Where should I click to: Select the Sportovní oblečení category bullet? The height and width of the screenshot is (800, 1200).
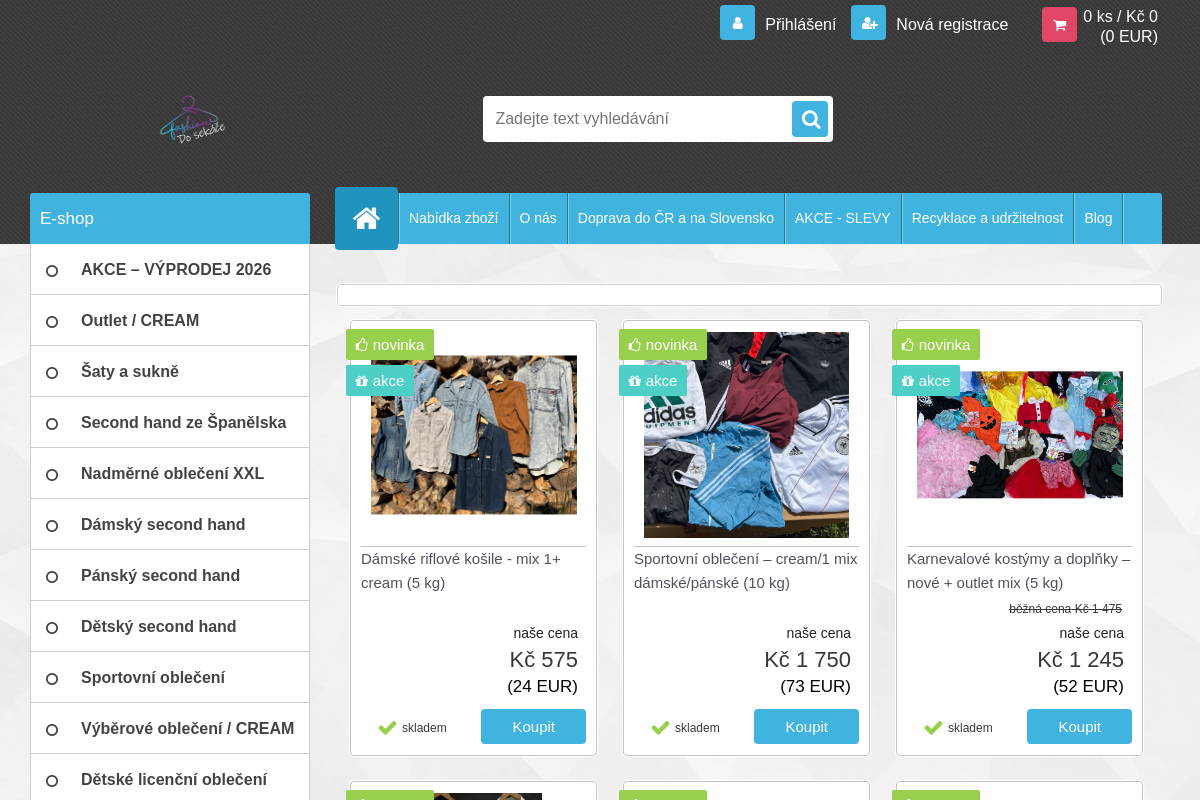click(52, 678)
